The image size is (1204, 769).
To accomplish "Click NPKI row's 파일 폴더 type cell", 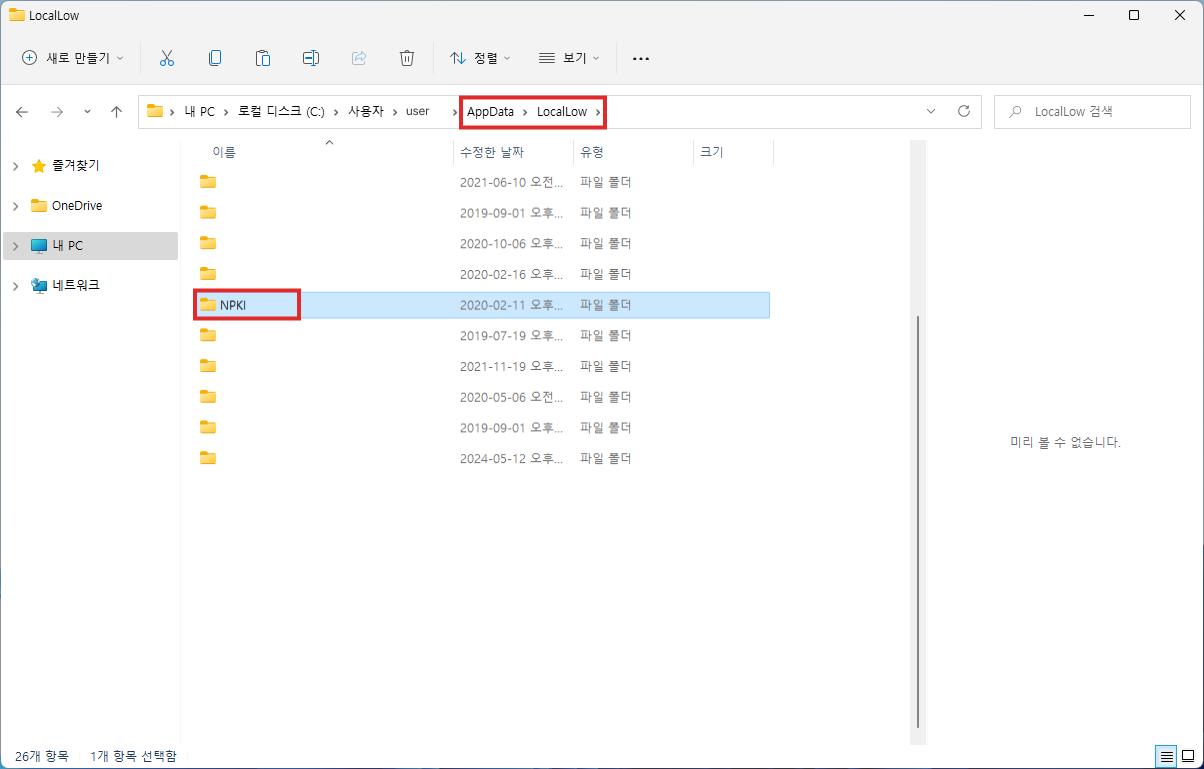I will click(x=605, y=305).
